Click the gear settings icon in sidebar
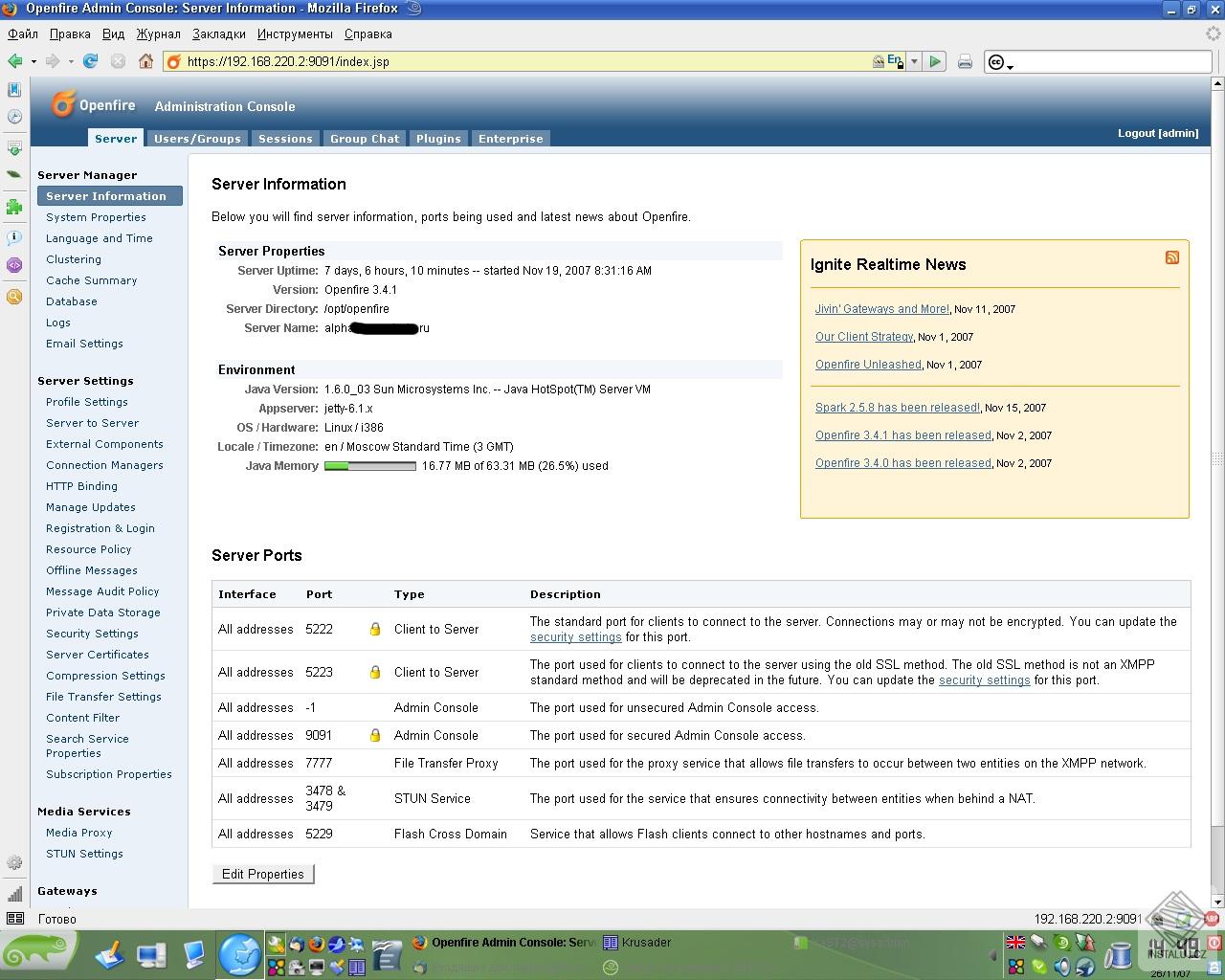Screen dimensions: 1225x980 [14, 862]
